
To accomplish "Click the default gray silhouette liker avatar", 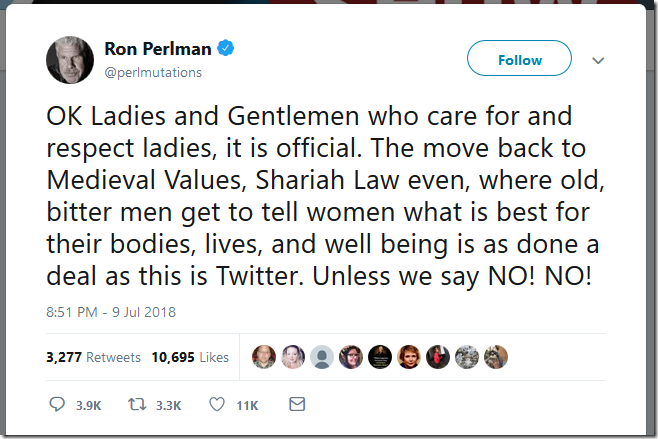I will pos(322,357).
